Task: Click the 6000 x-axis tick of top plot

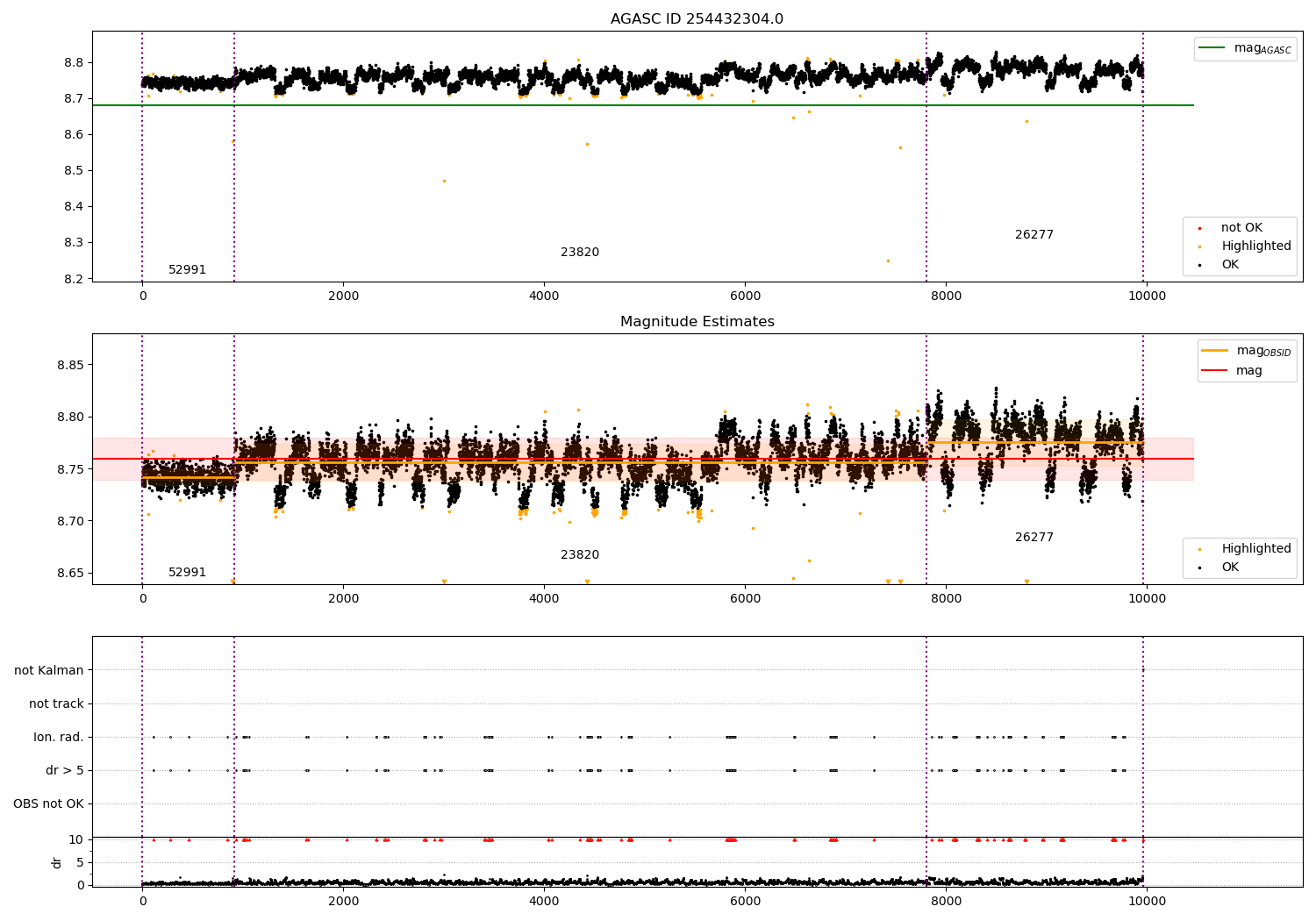Action: (x=745, y=296)
